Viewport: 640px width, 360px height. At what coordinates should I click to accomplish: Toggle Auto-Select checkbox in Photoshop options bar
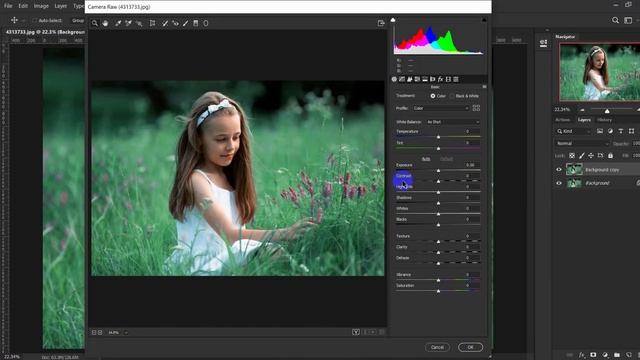[x=35, y=20]
